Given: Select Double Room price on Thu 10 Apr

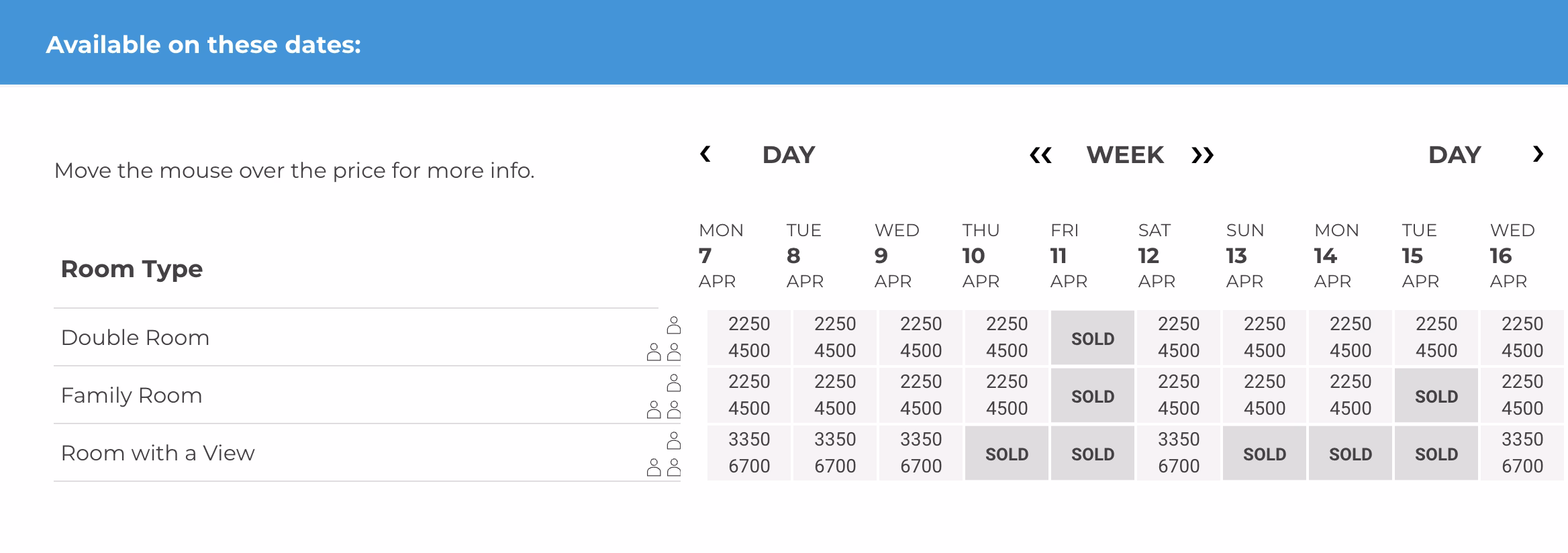Looking at the screenshot, I should point(1007,338).
